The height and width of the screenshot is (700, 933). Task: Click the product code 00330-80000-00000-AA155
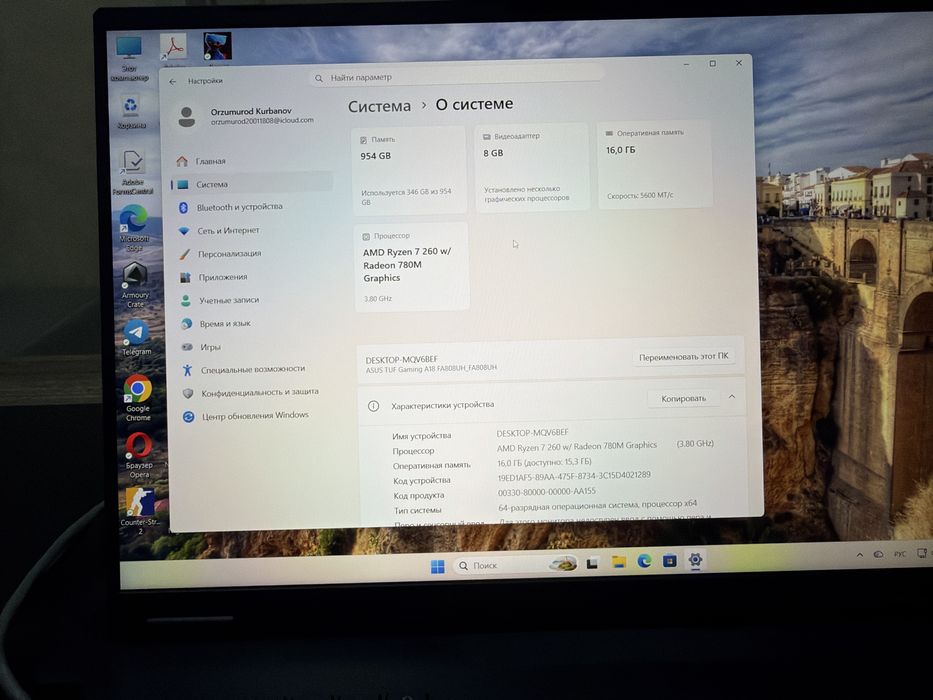pos(546,492)
